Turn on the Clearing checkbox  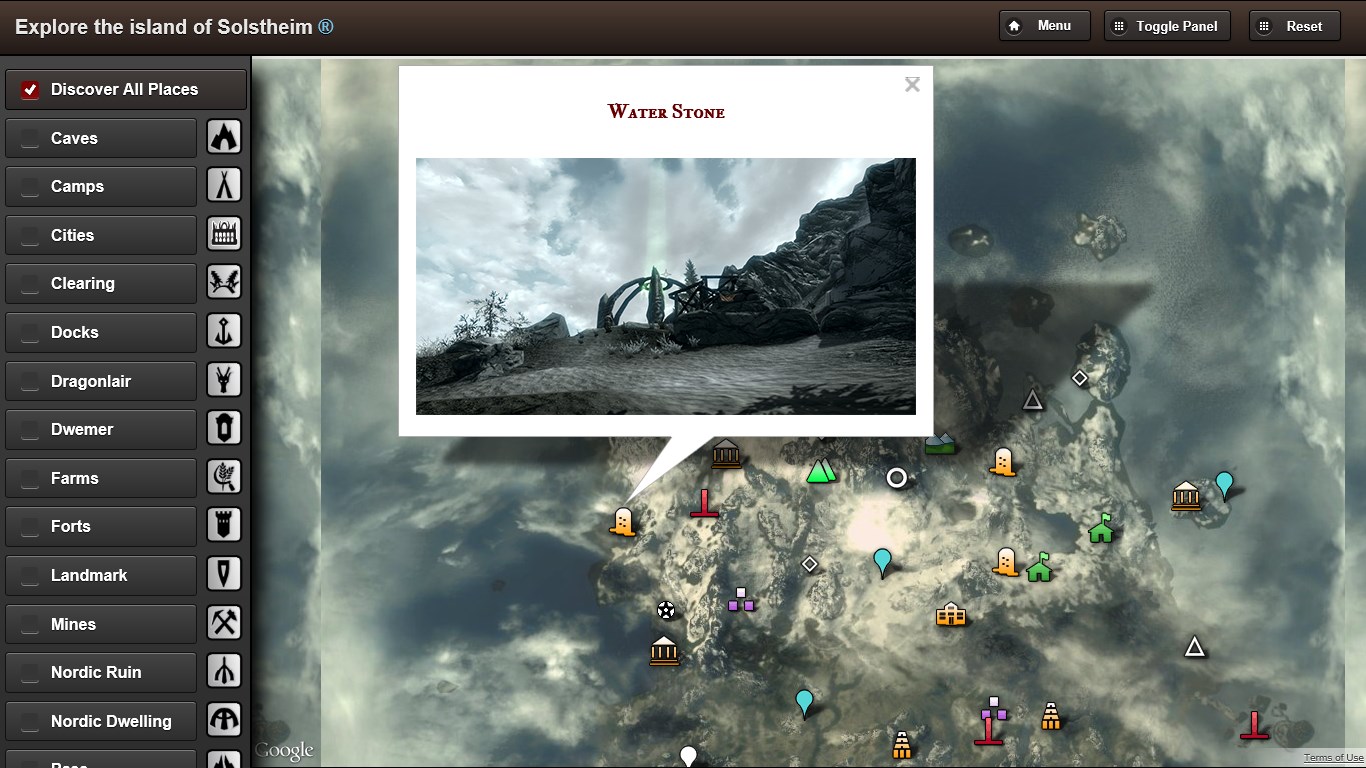(30, 284)
